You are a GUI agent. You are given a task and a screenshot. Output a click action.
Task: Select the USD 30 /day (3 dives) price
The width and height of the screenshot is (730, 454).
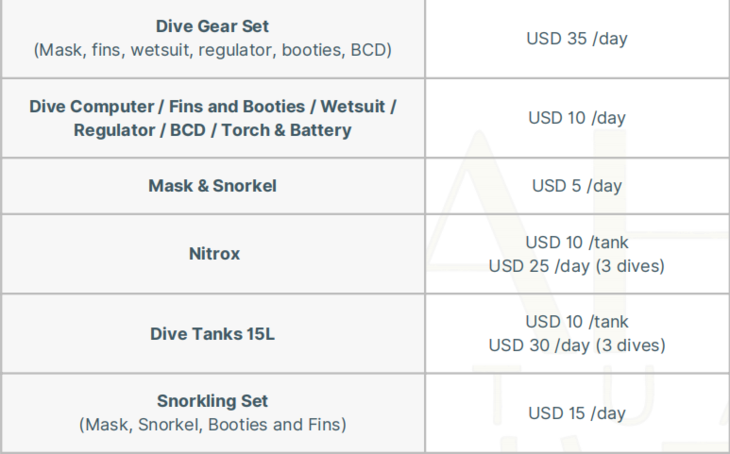(x=577, y=346)
